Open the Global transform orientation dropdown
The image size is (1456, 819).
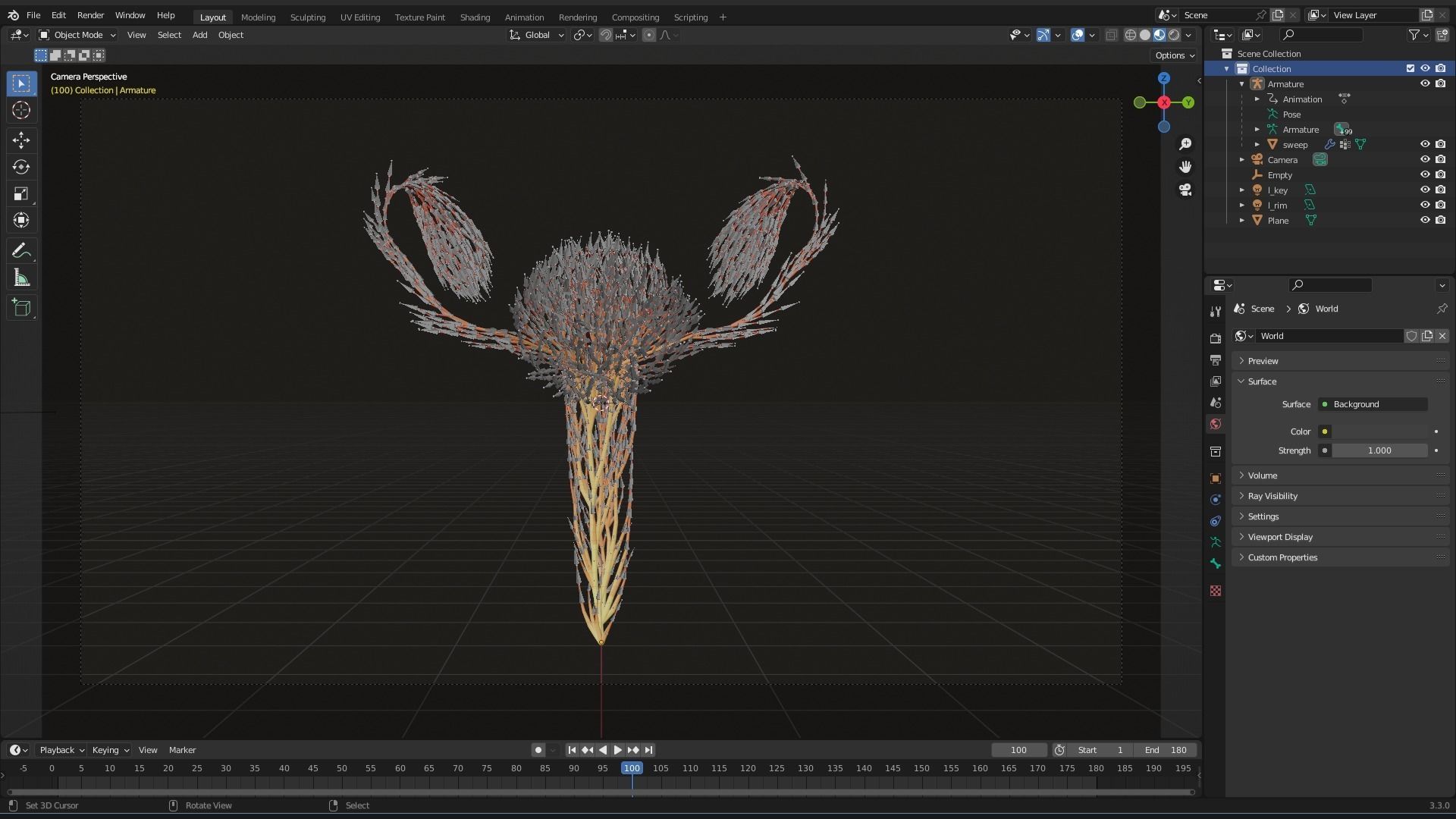click(x=537, y=35)
